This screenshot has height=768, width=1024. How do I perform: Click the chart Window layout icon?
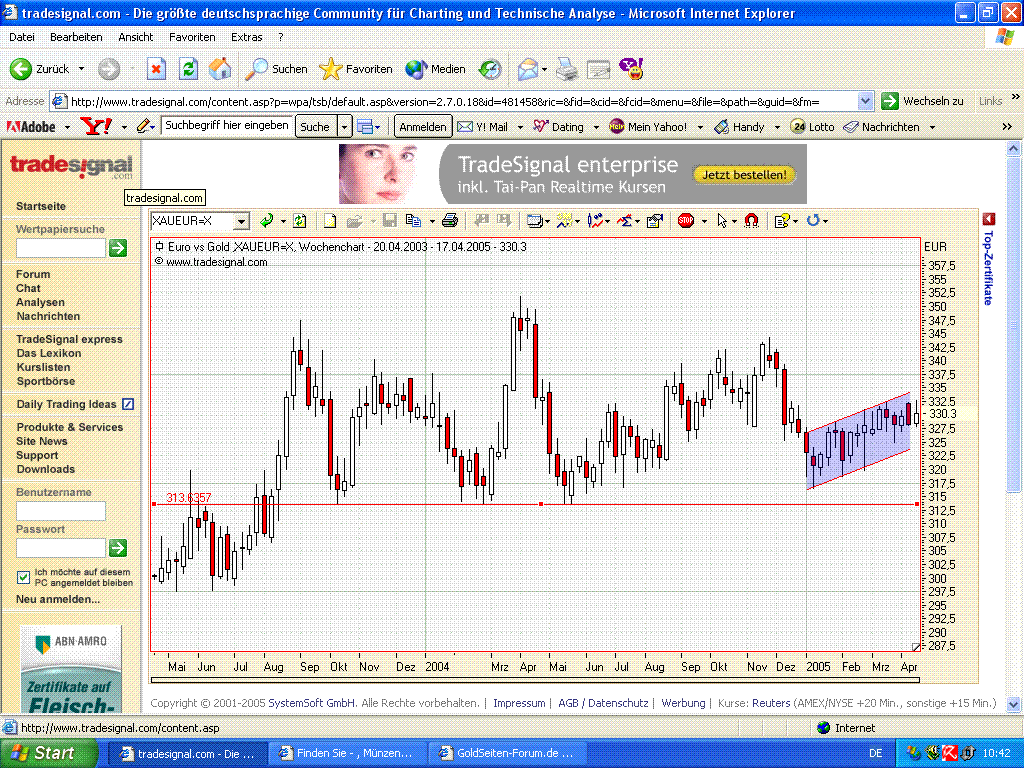535,221
